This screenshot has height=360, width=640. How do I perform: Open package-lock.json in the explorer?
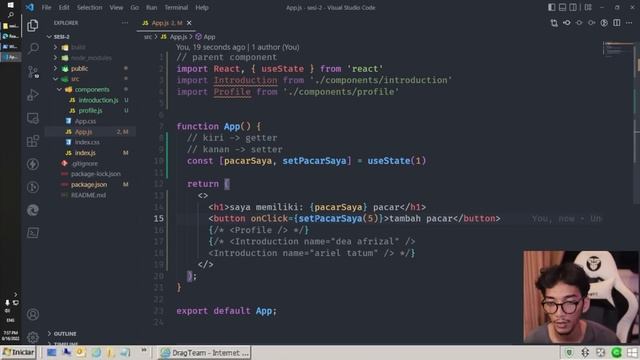(96, 174)
